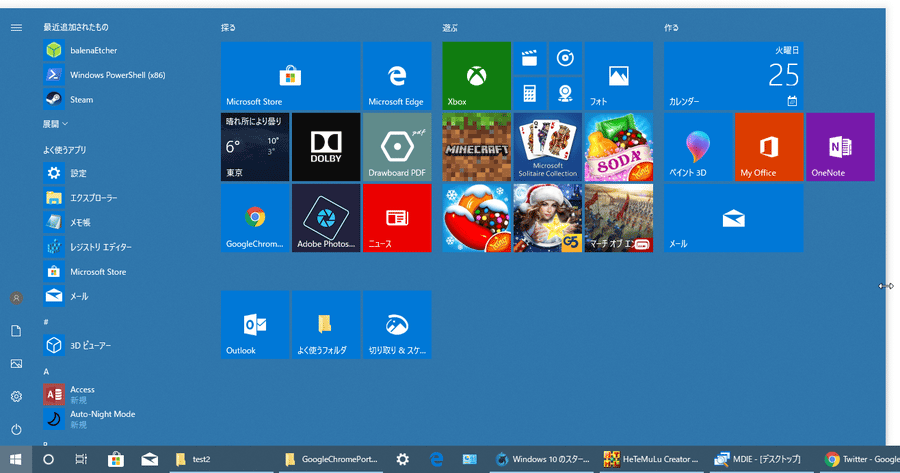
Task: Switch to HeTeMuLu Creator taskbar window
Action: (651, 459)
